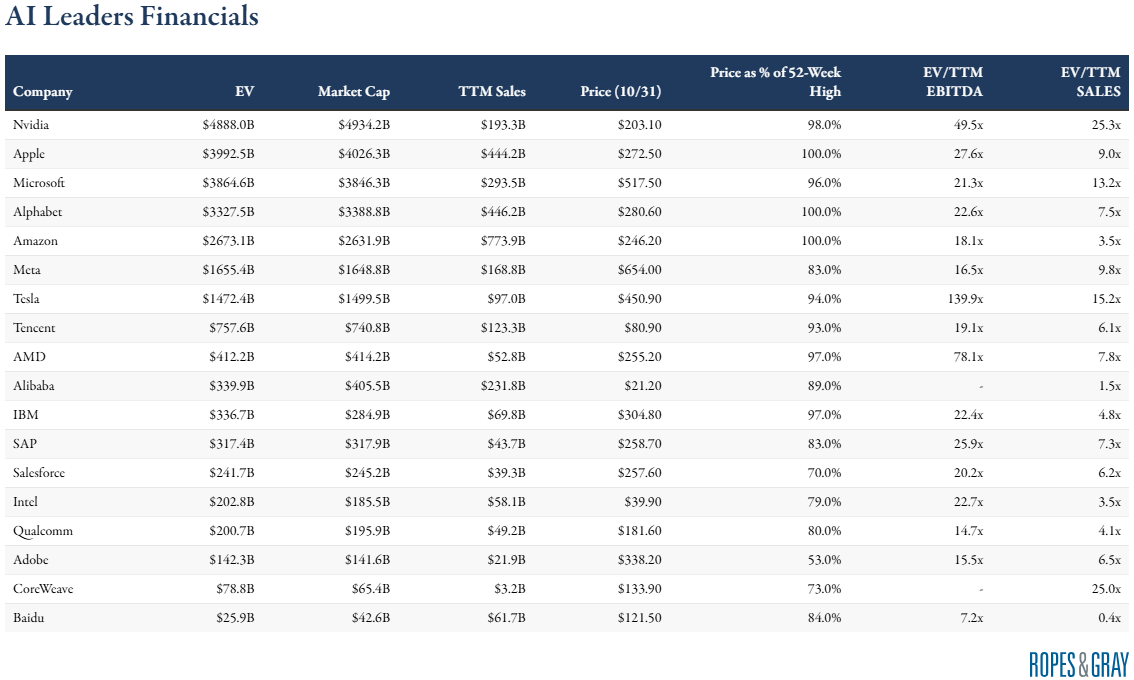The height and width of the screenshot is (680, 1134).
Task: Click Apple's $3992.5B EV value
Action: pos(227,154)
